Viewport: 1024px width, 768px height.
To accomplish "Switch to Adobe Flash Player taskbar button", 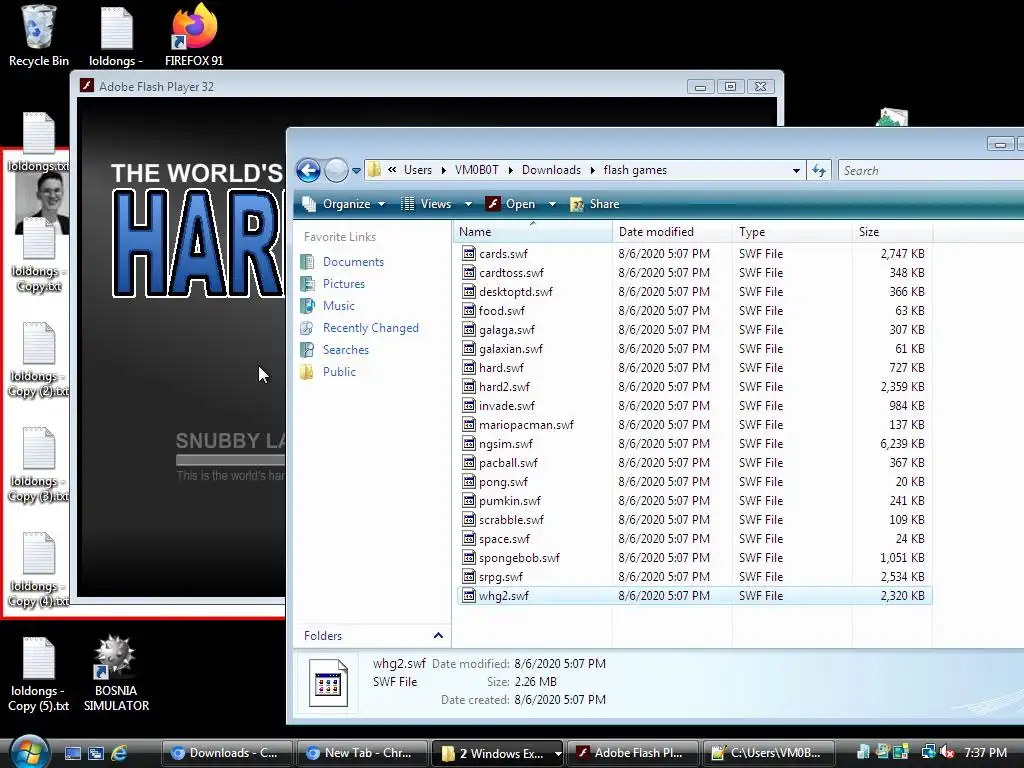I will point(633,753).
